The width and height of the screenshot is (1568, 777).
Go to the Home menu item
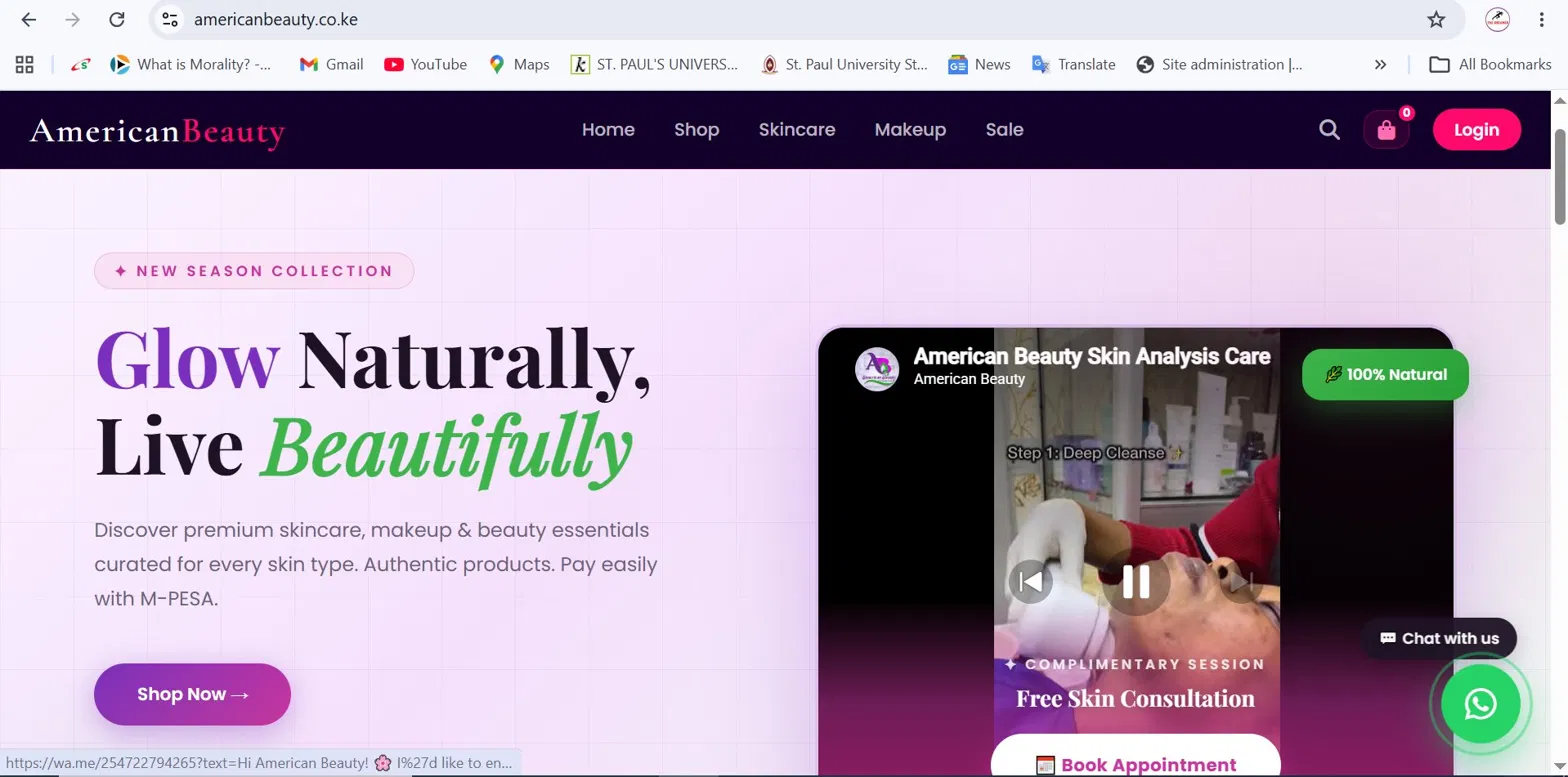click(608, 130)
